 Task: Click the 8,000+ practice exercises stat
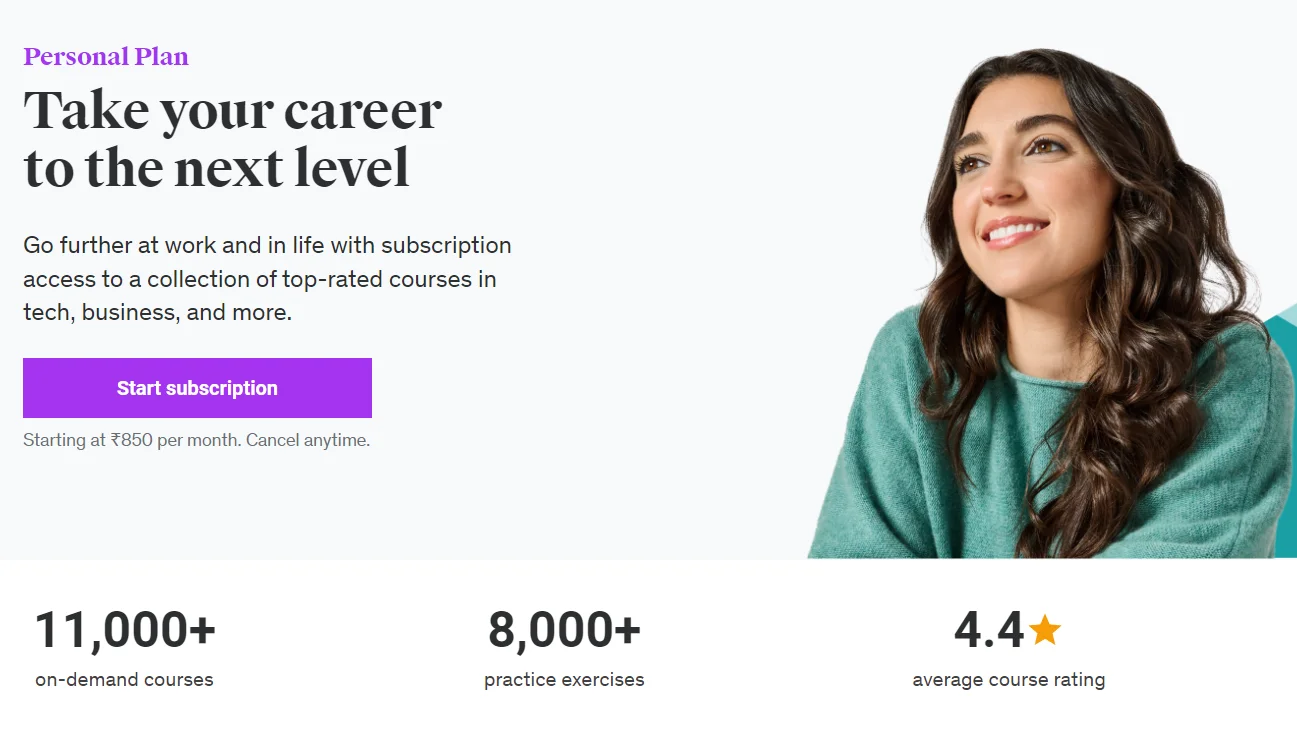pos(563,628)
